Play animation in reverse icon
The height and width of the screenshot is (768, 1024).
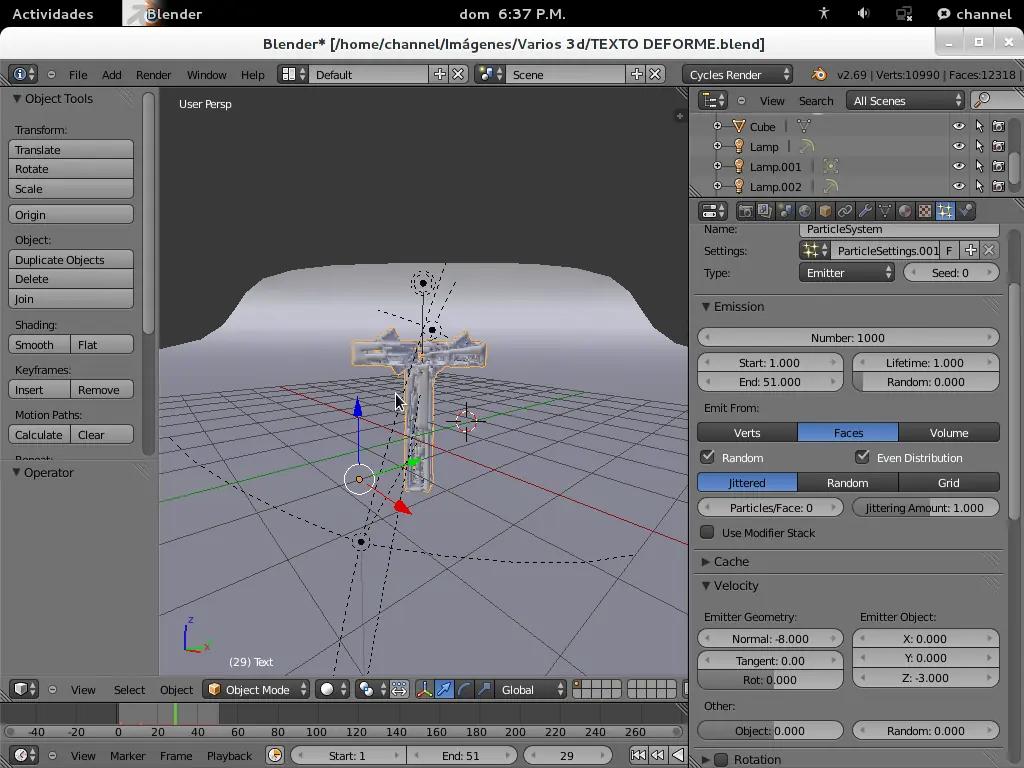678,756
